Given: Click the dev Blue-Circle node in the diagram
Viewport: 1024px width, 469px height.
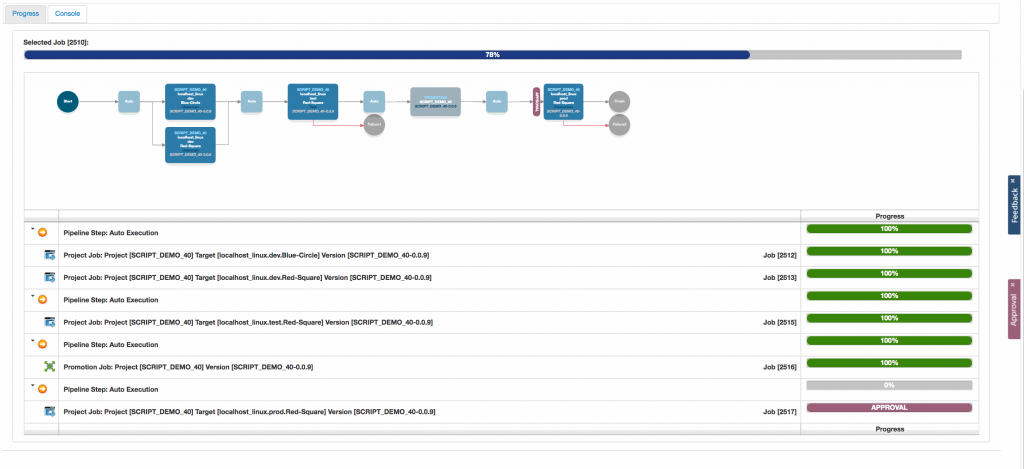Looking at the screenshot, I should coord(190,101).
